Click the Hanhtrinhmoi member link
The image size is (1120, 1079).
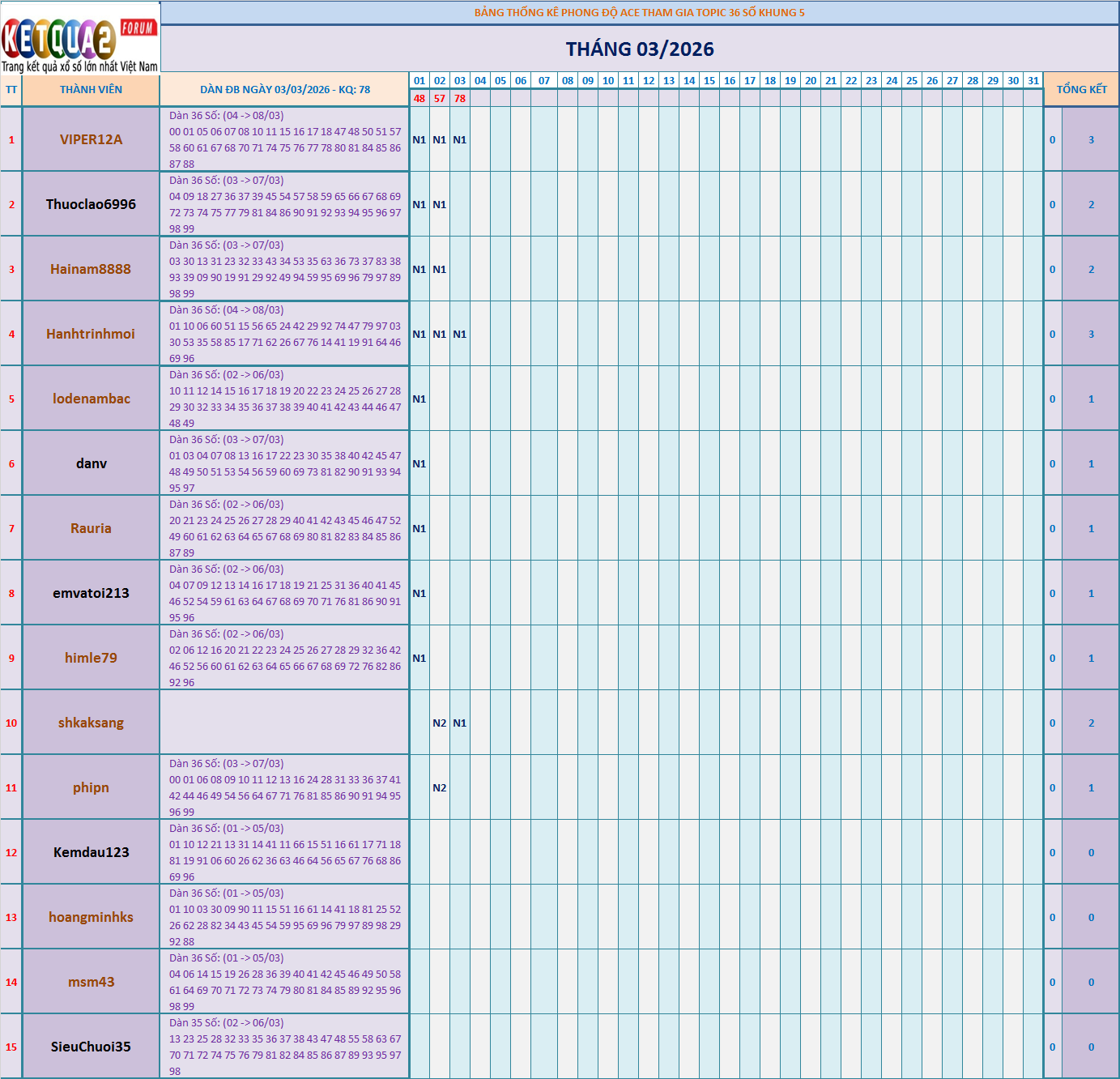pos(91,333)
